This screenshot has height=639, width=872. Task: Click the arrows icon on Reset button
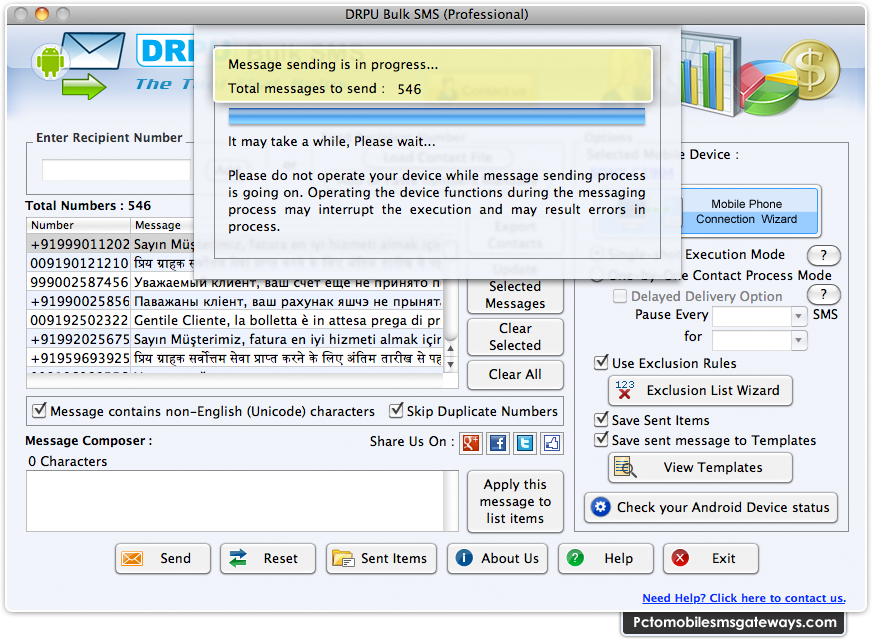tap(238, 558)
